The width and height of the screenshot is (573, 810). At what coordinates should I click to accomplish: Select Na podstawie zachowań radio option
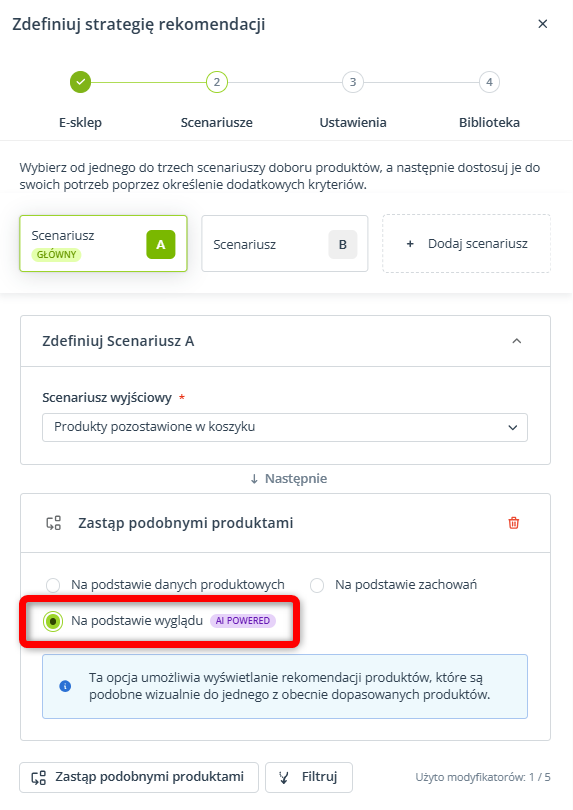tap(317, 585)
